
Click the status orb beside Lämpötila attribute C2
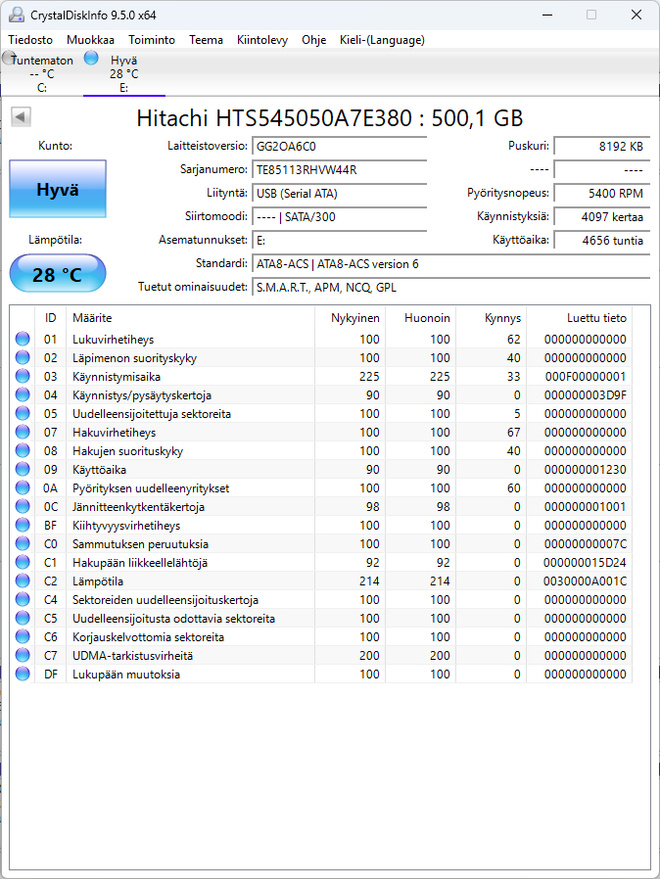pyautogui.click(x=22, y=581)
